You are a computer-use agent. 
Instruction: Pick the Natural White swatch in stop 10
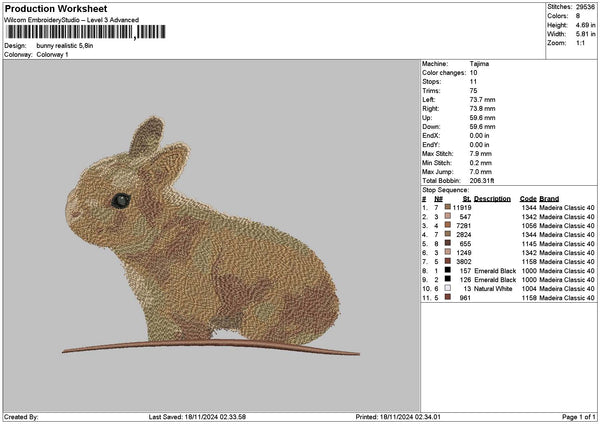point(448,288)
